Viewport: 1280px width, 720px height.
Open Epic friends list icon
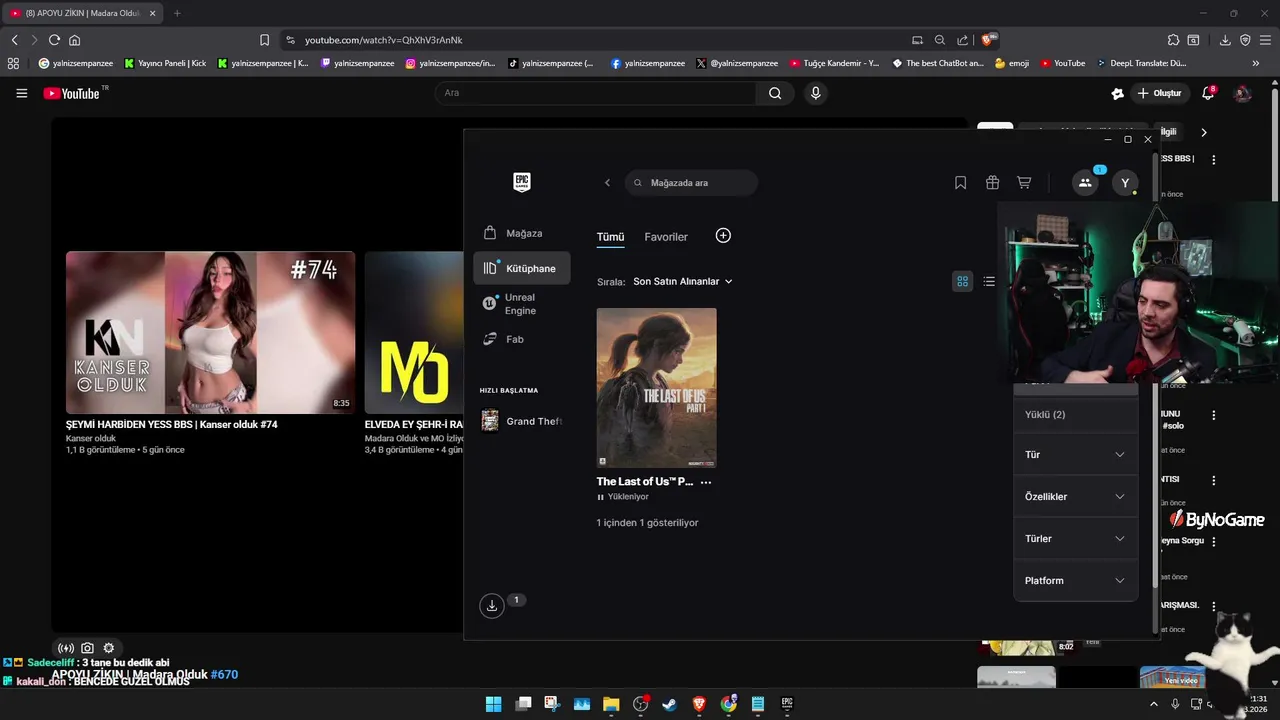[1085, 183]
